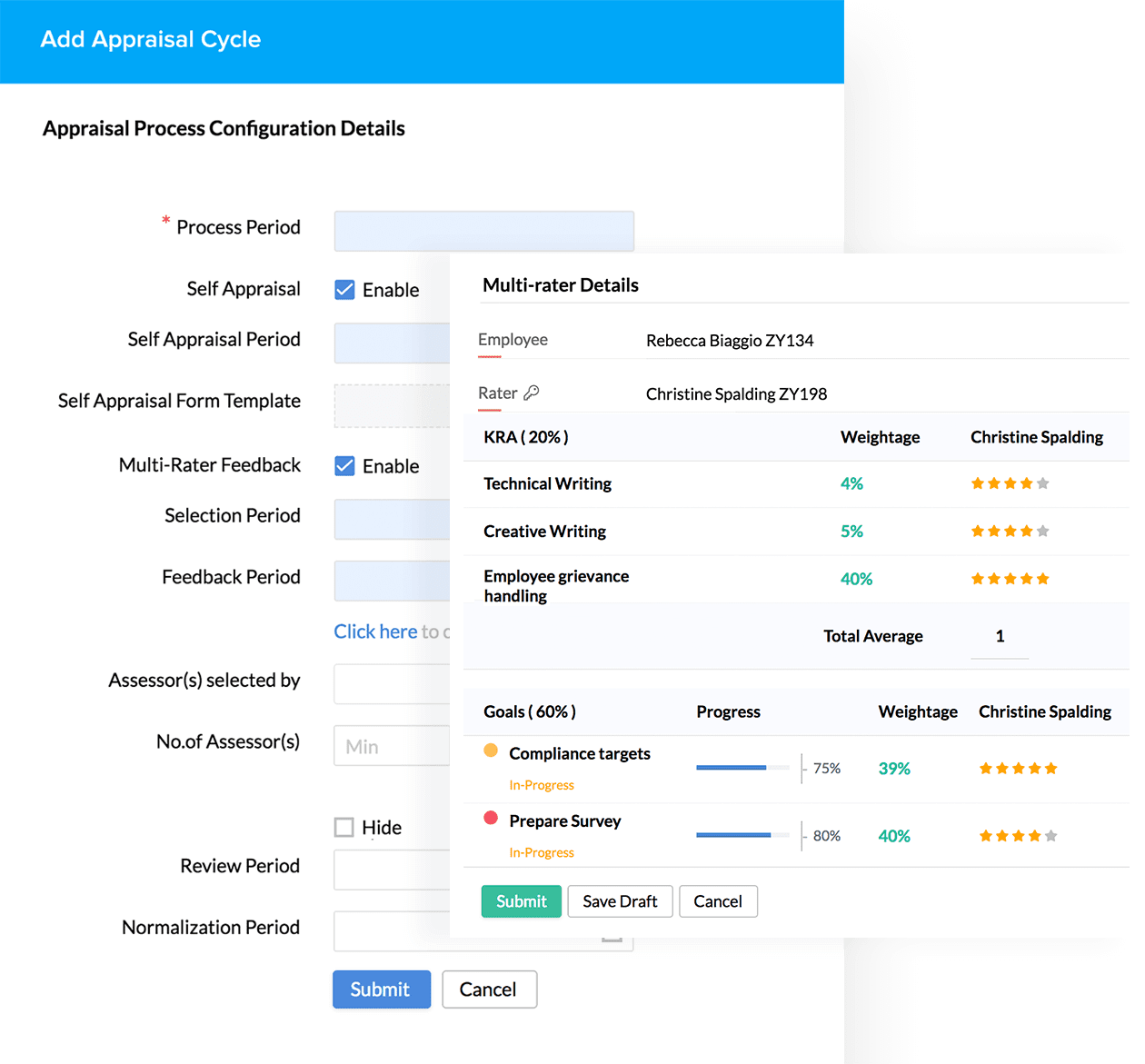
Task: Click the Selection Period field
Action: (393, 520)
